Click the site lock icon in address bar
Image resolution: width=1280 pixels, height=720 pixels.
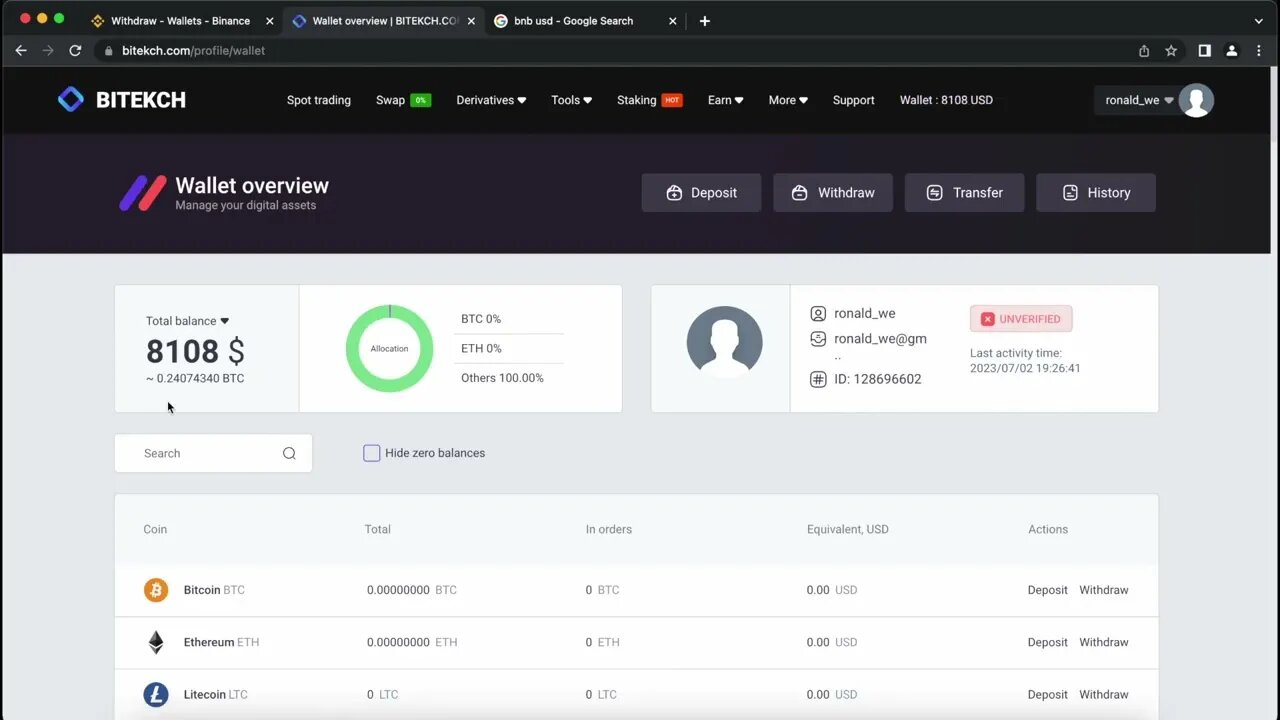[109, 50]
